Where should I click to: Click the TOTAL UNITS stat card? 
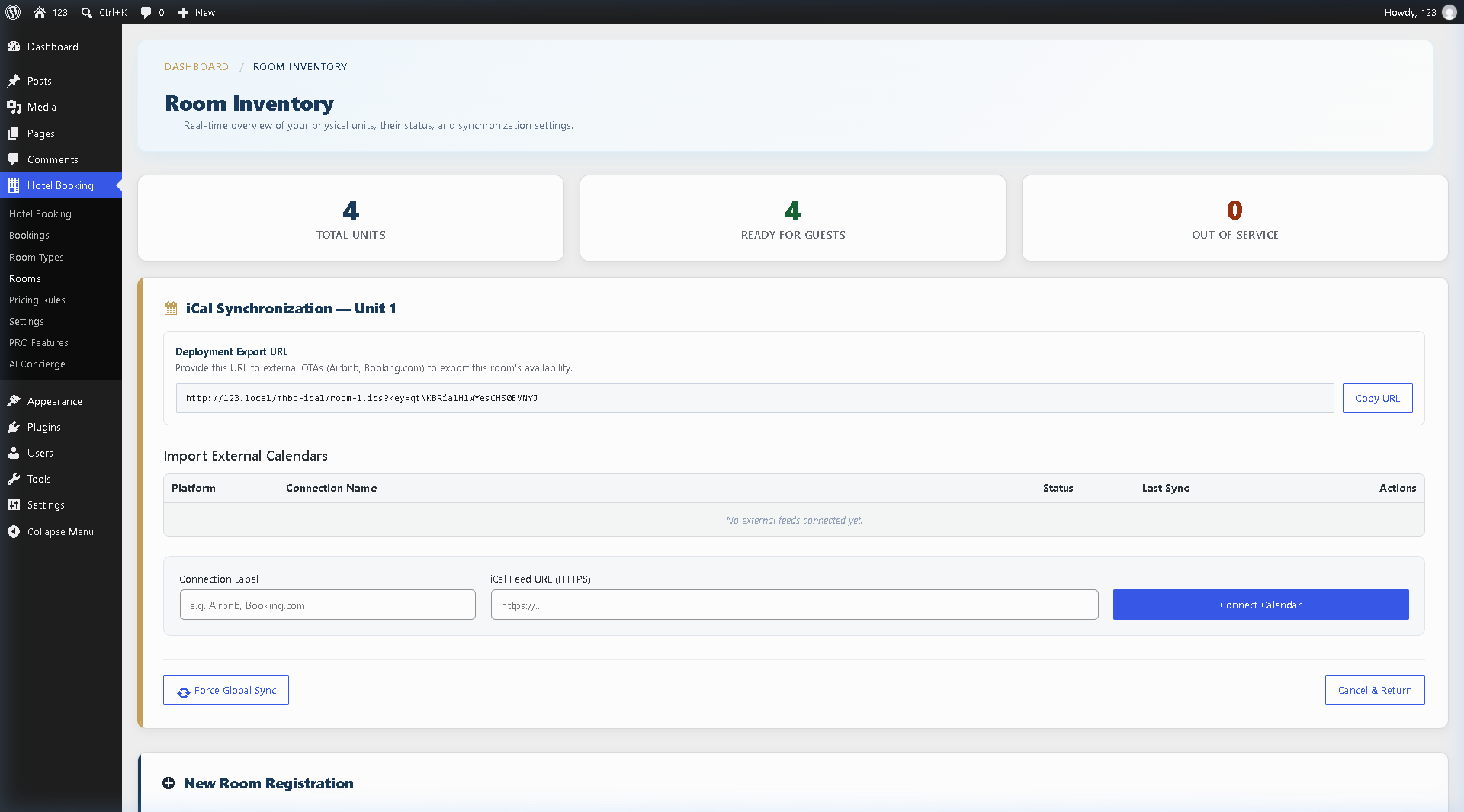tap(351, 218)
